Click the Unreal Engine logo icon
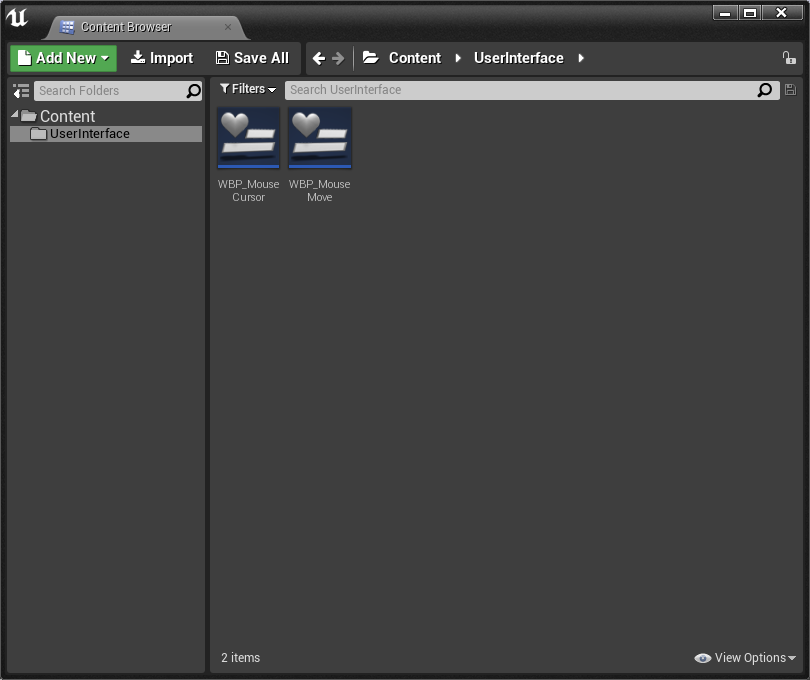The width and height of the screenshot is (810, 680). (17, 18)
